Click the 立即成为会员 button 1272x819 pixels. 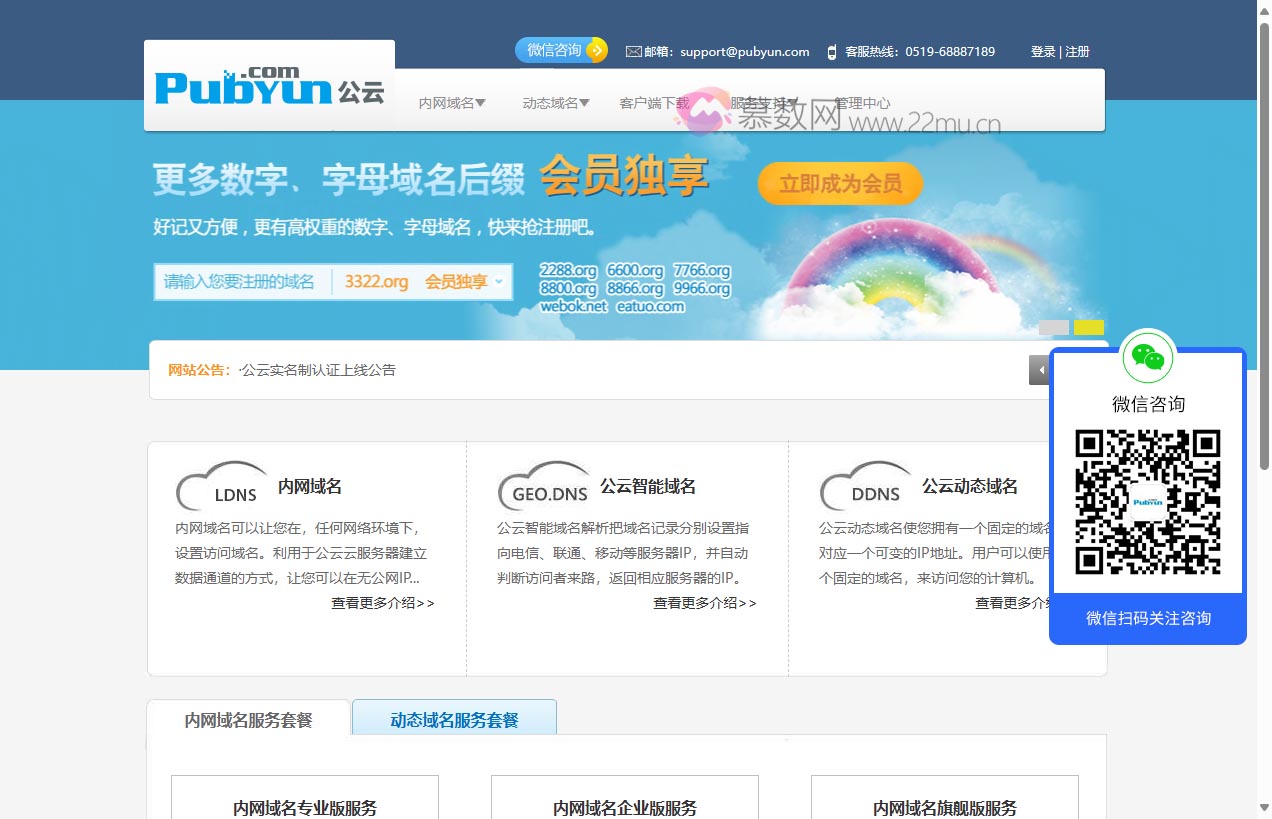point(839,183)
